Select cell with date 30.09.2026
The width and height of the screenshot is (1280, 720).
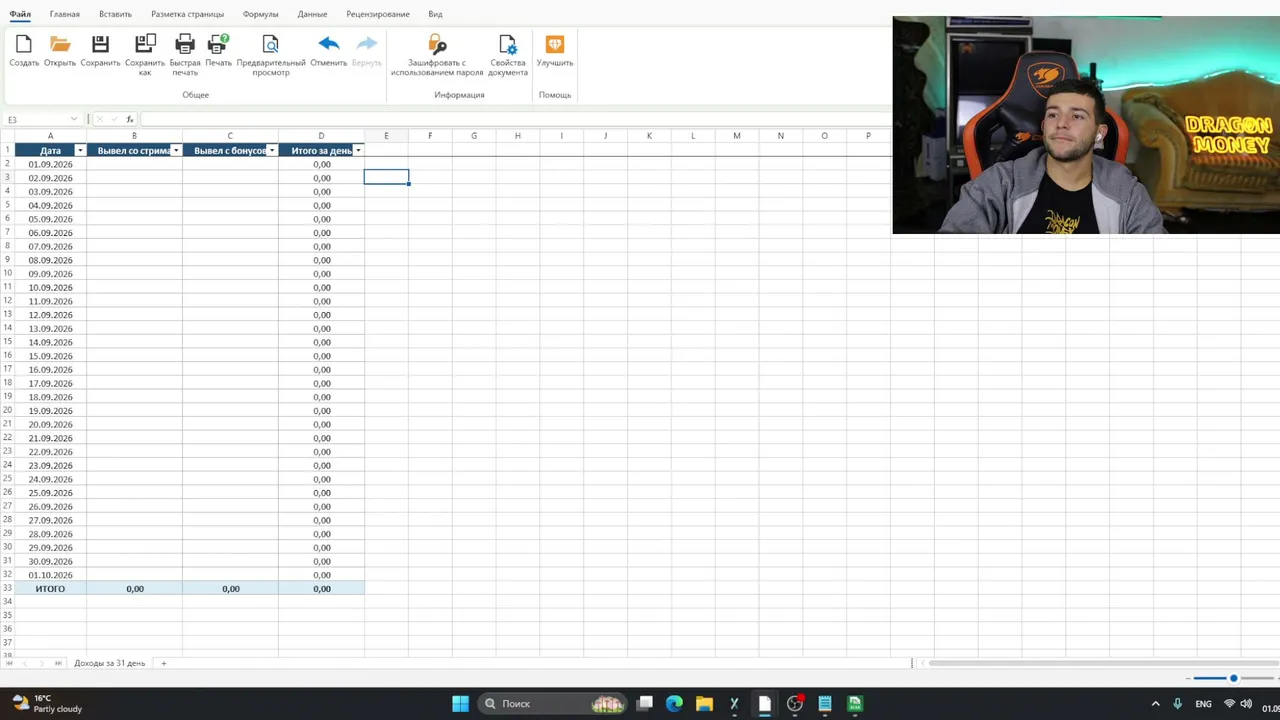point(50,561)
